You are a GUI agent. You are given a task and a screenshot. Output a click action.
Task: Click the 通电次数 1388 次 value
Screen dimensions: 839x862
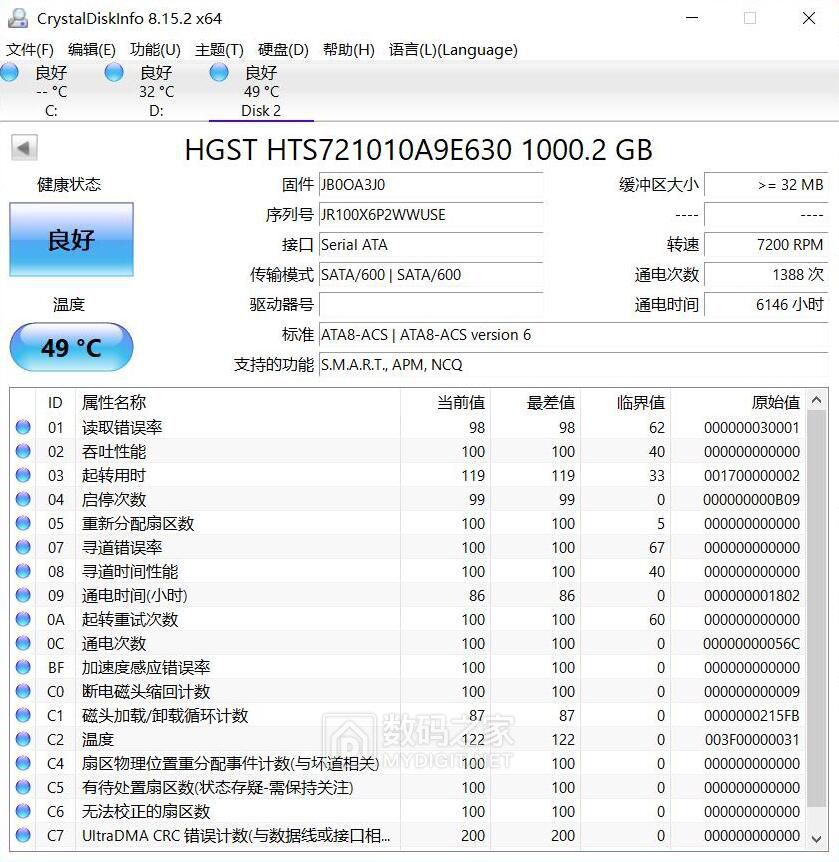(766, 274)
